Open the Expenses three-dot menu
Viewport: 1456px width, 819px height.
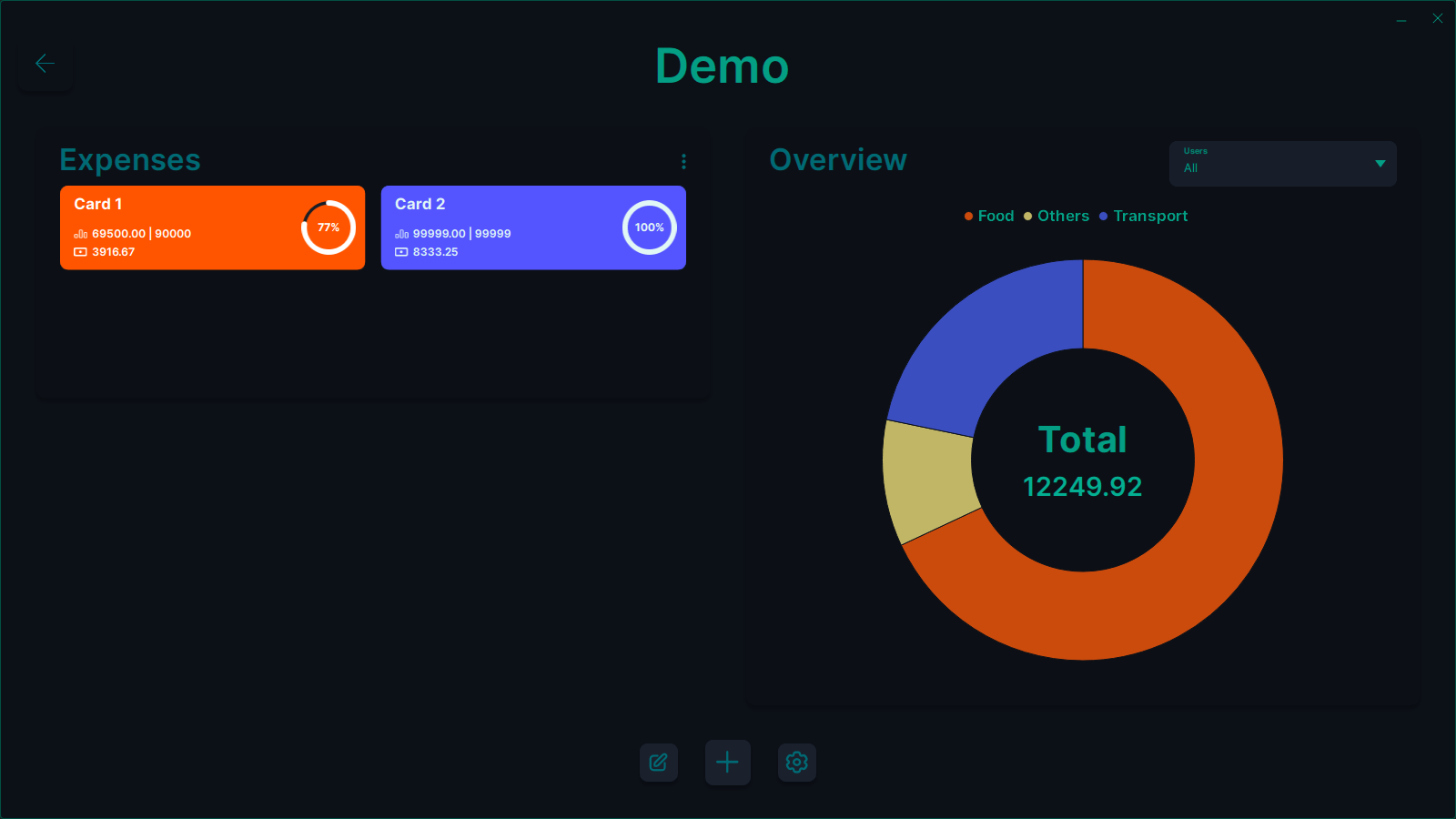(683, 161)
